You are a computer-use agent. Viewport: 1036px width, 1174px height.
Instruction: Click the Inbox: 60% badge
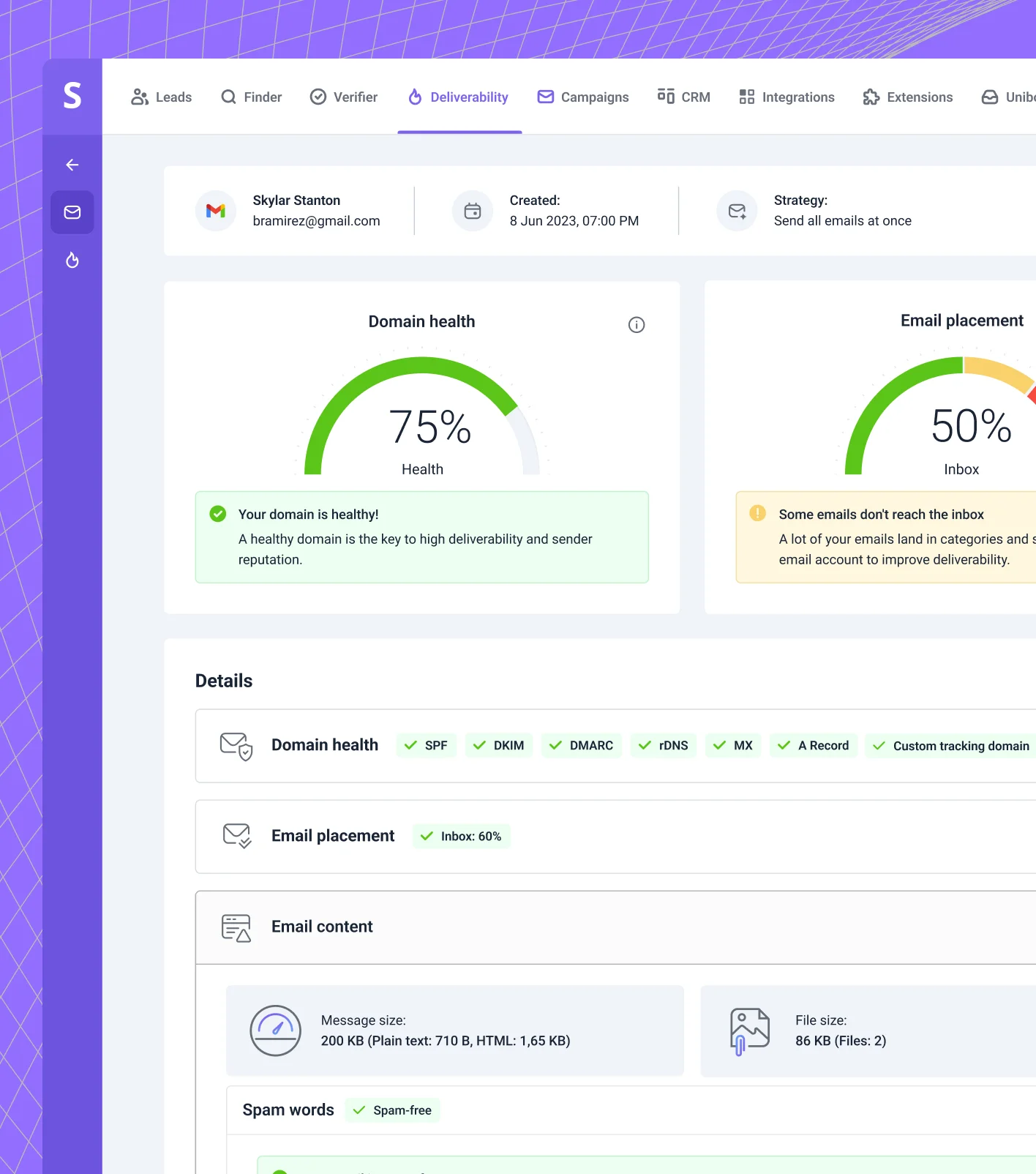tap(462, 837)
